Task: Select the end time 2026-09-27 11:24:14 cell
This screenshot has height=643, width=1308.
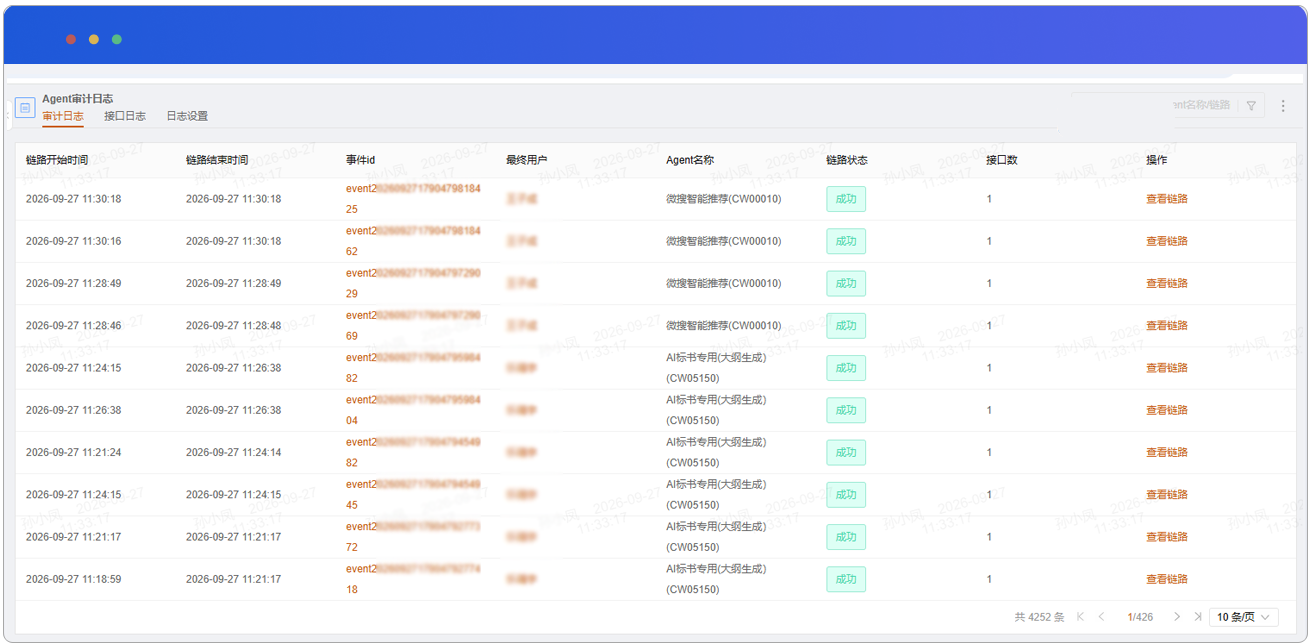Action: click(x=234, y=452)
